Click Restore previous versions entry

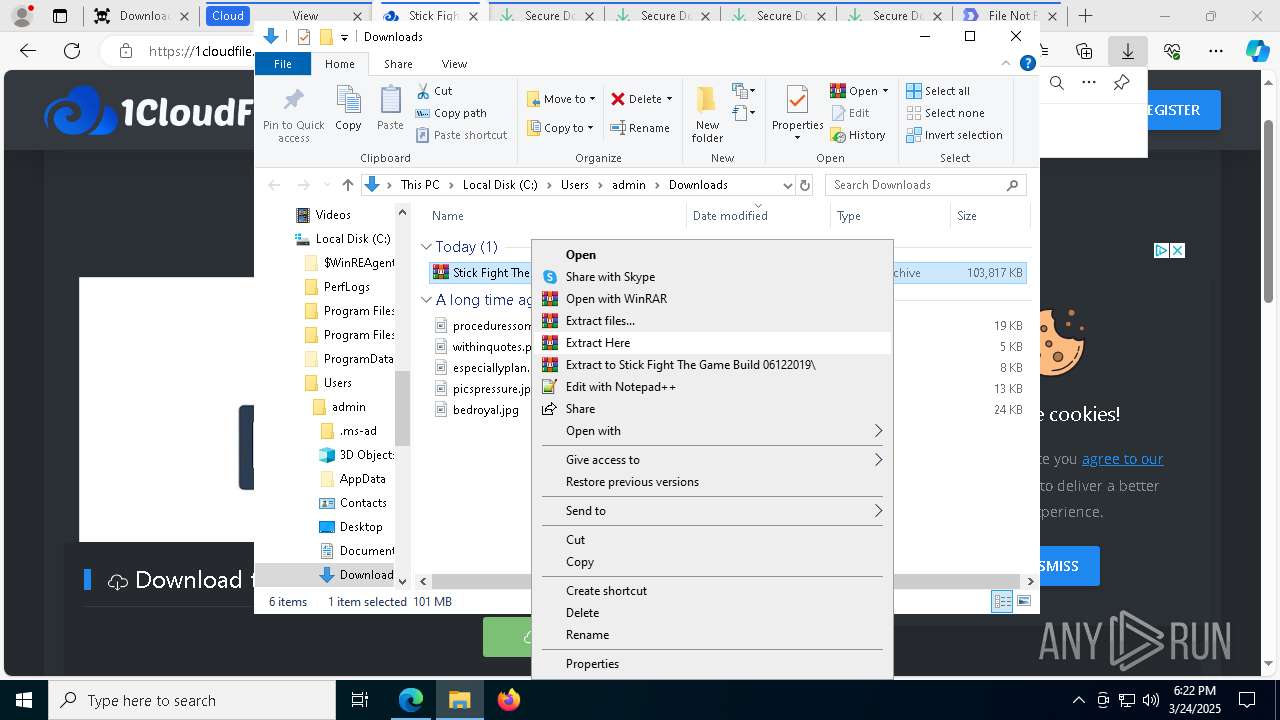click(x=712, y=482)
